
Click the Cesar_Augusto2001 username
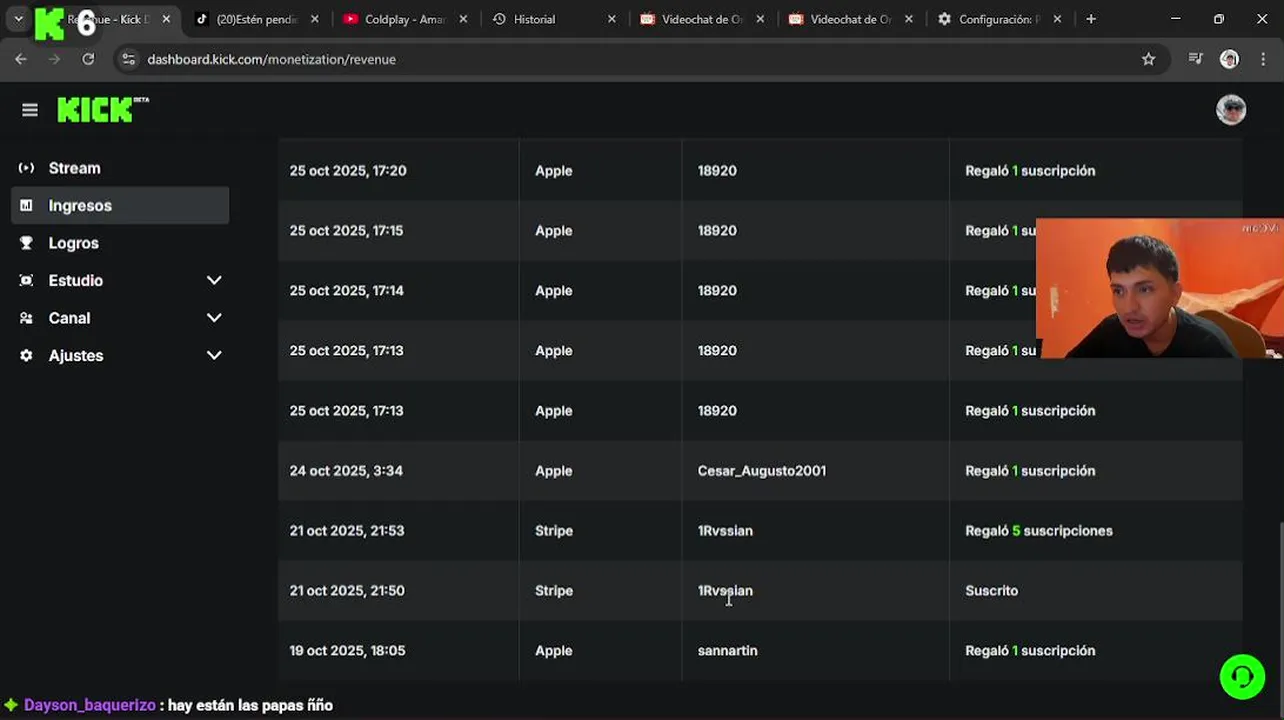761,471
